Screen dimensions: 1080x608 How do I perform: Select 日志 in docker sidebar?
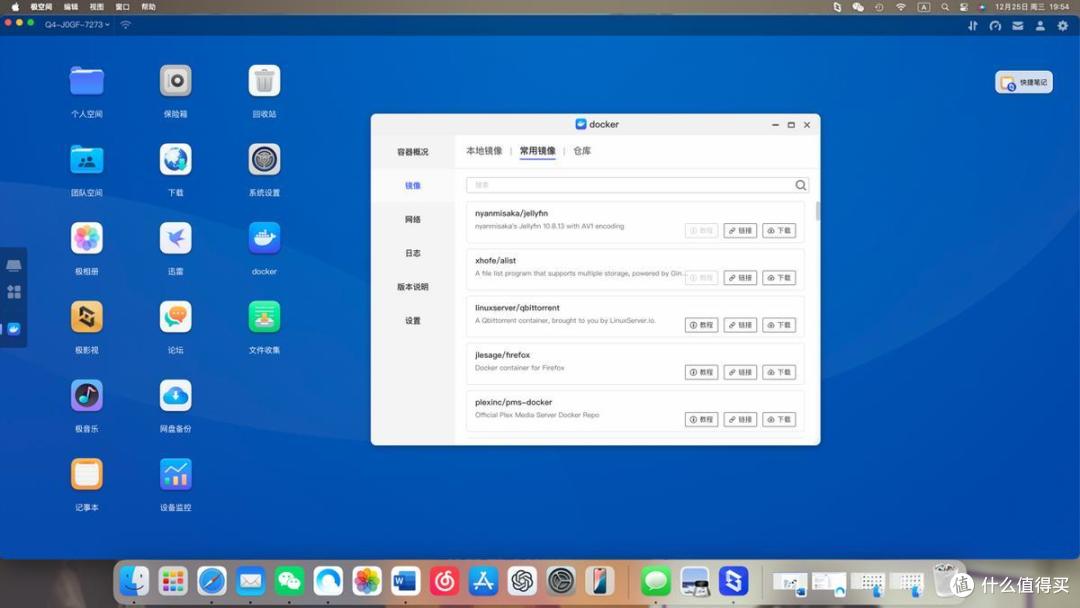pyautogui.click(x=413, y=253)
